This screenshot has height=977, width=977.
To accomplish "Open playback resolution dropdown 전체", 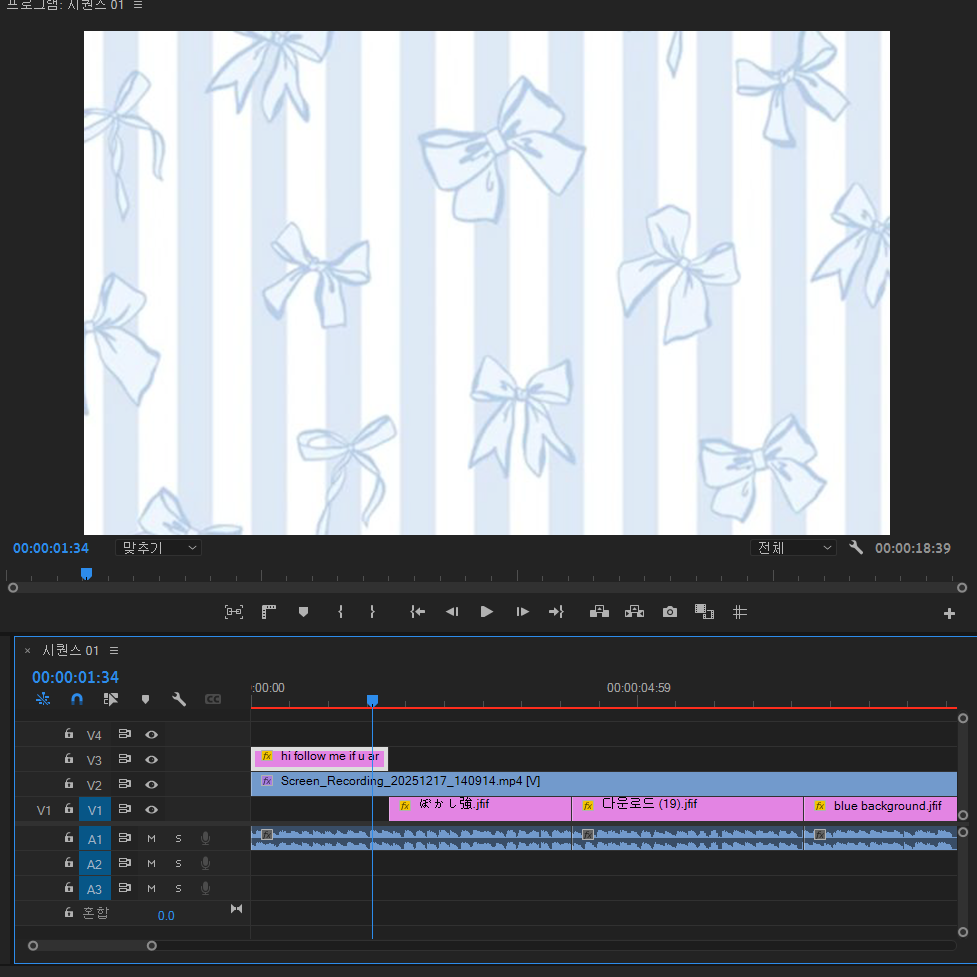I will pos(793,548).
